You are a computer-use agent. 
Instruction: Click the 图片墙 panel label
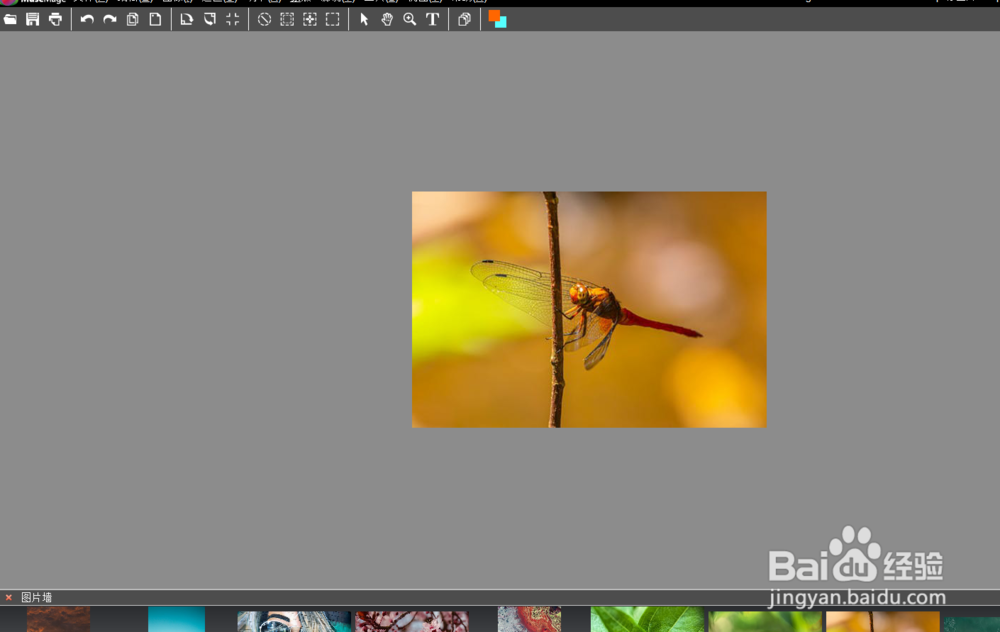pyautogui.click(x=36, y=598)
